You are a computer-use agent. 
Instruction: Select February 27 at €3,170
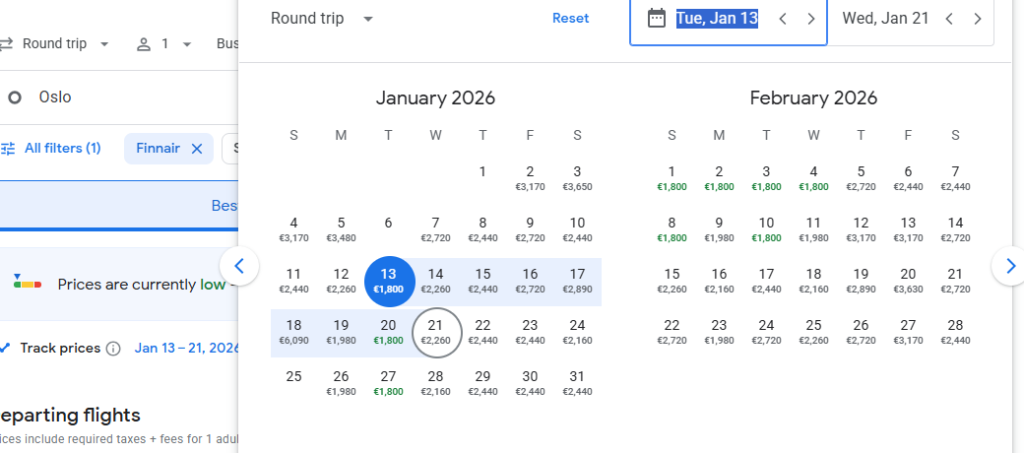(908, 332)
